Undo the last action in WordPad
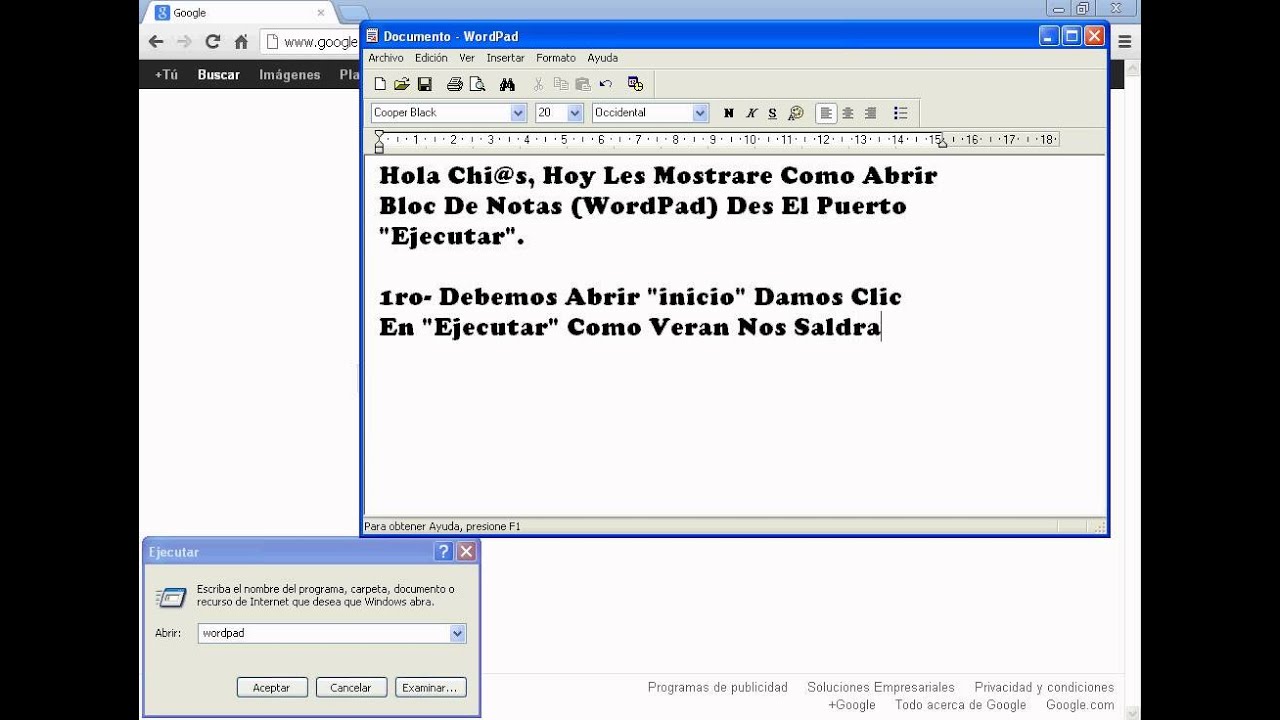Screen dimensions: 1280x720 605,84
